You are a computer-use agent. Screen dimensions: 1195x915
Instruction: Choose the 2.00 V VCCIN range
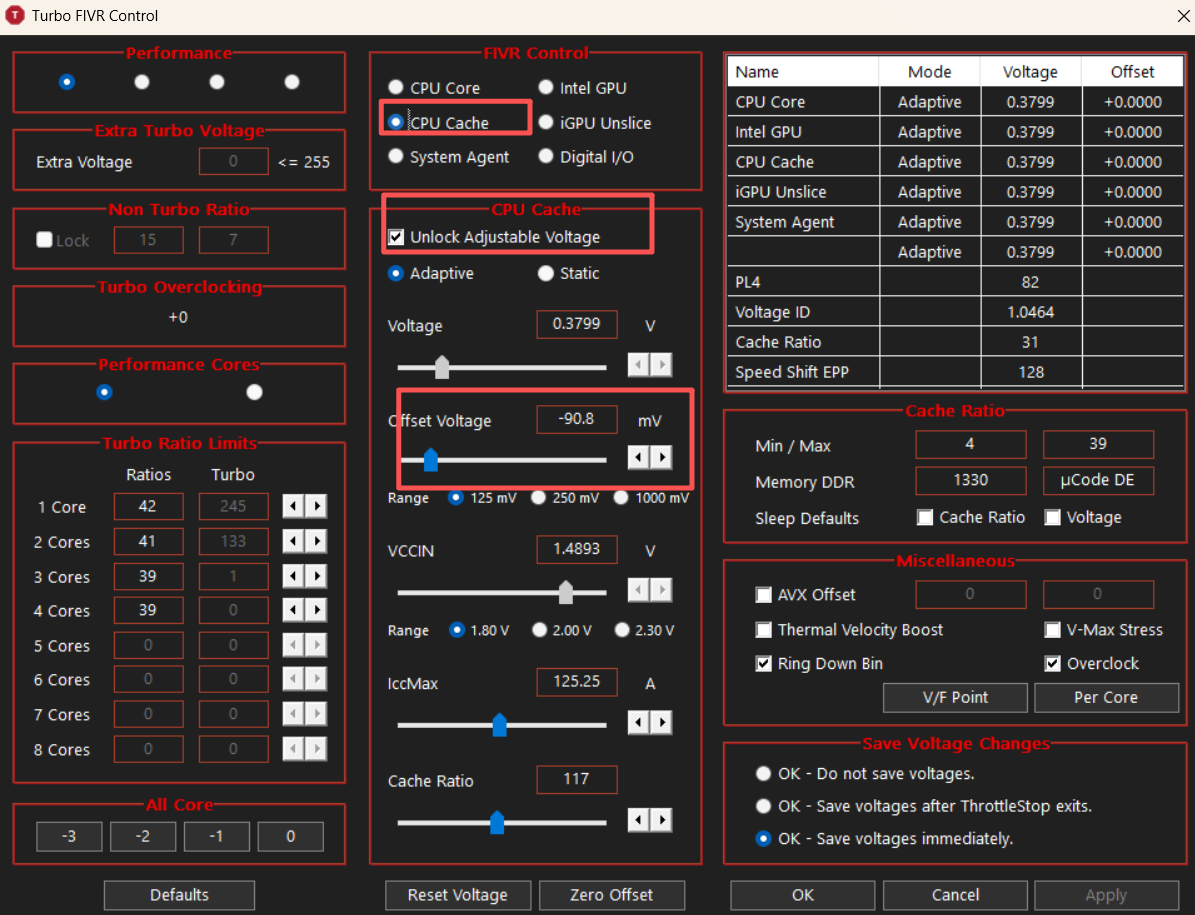[540, 630]
